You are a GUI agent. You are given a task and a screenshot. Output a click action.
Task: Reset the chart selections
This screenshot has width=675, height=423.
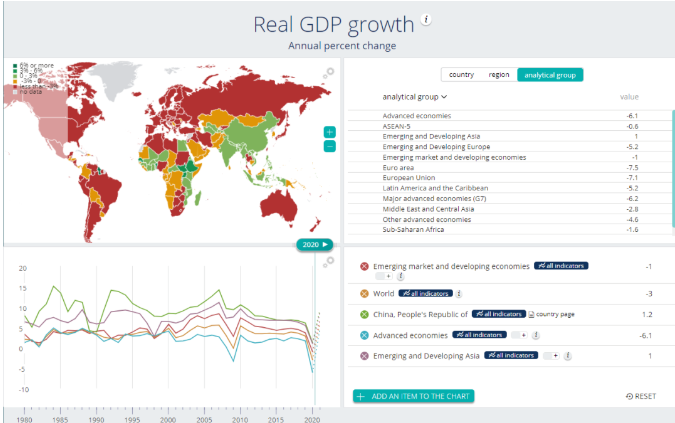click(640, 397)
